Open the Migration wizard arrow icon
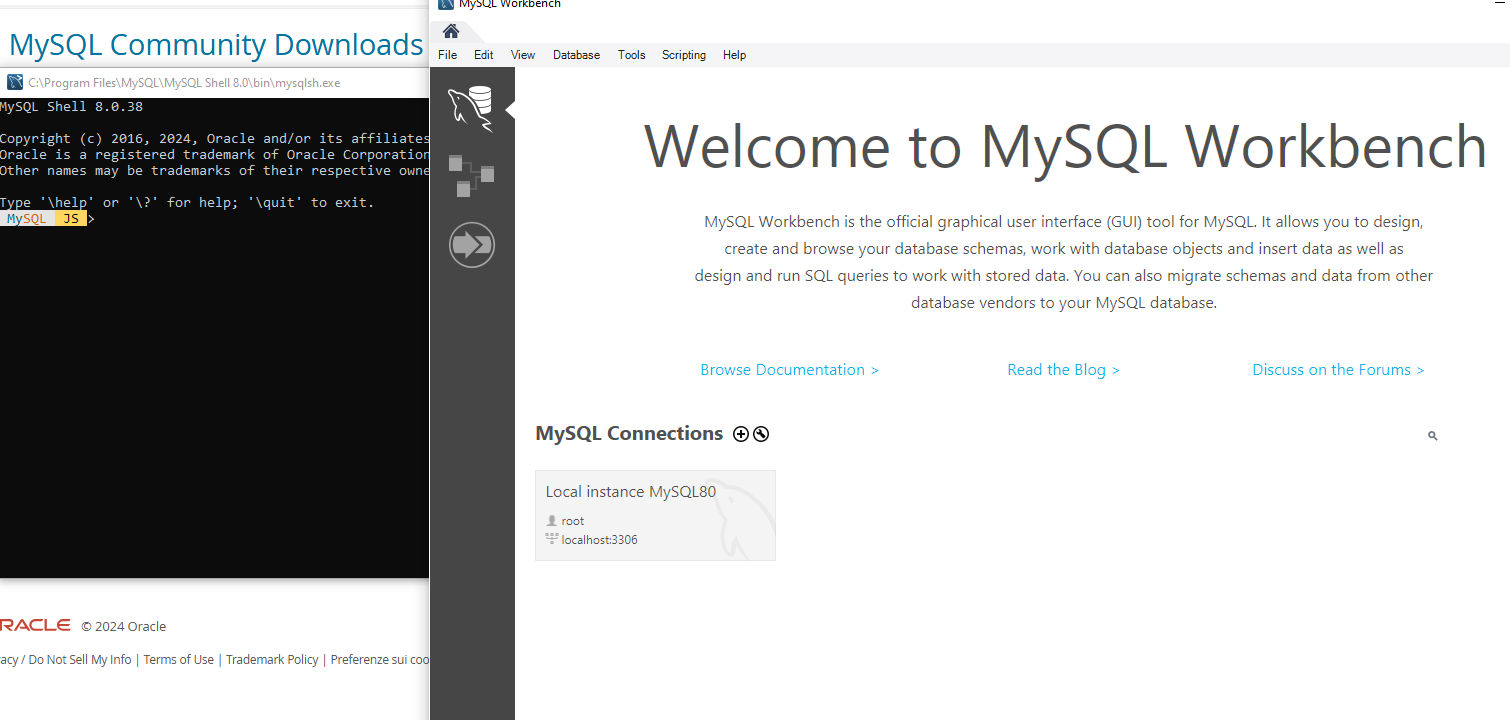The image size is (1510, 720). coord(471,244)
